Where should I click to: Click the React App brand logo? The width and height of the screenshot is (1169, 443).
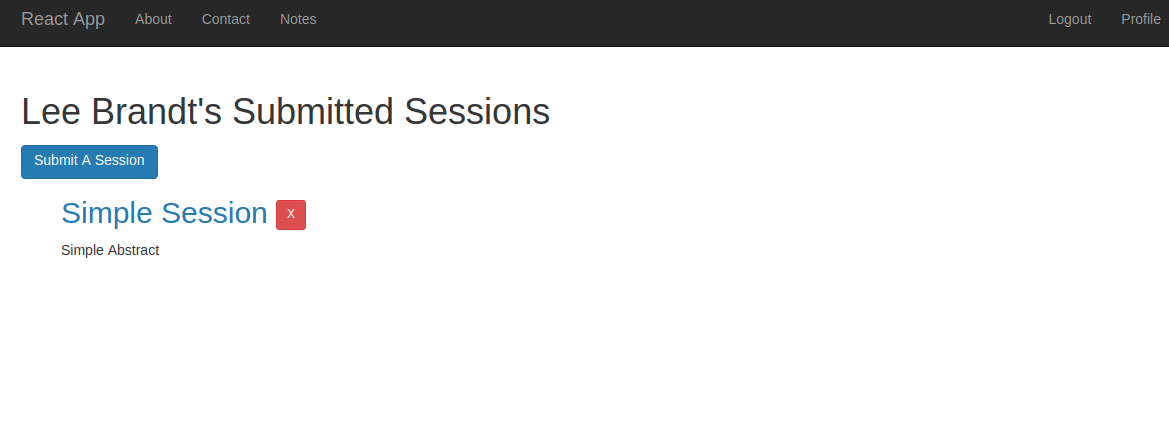(63, 19)
